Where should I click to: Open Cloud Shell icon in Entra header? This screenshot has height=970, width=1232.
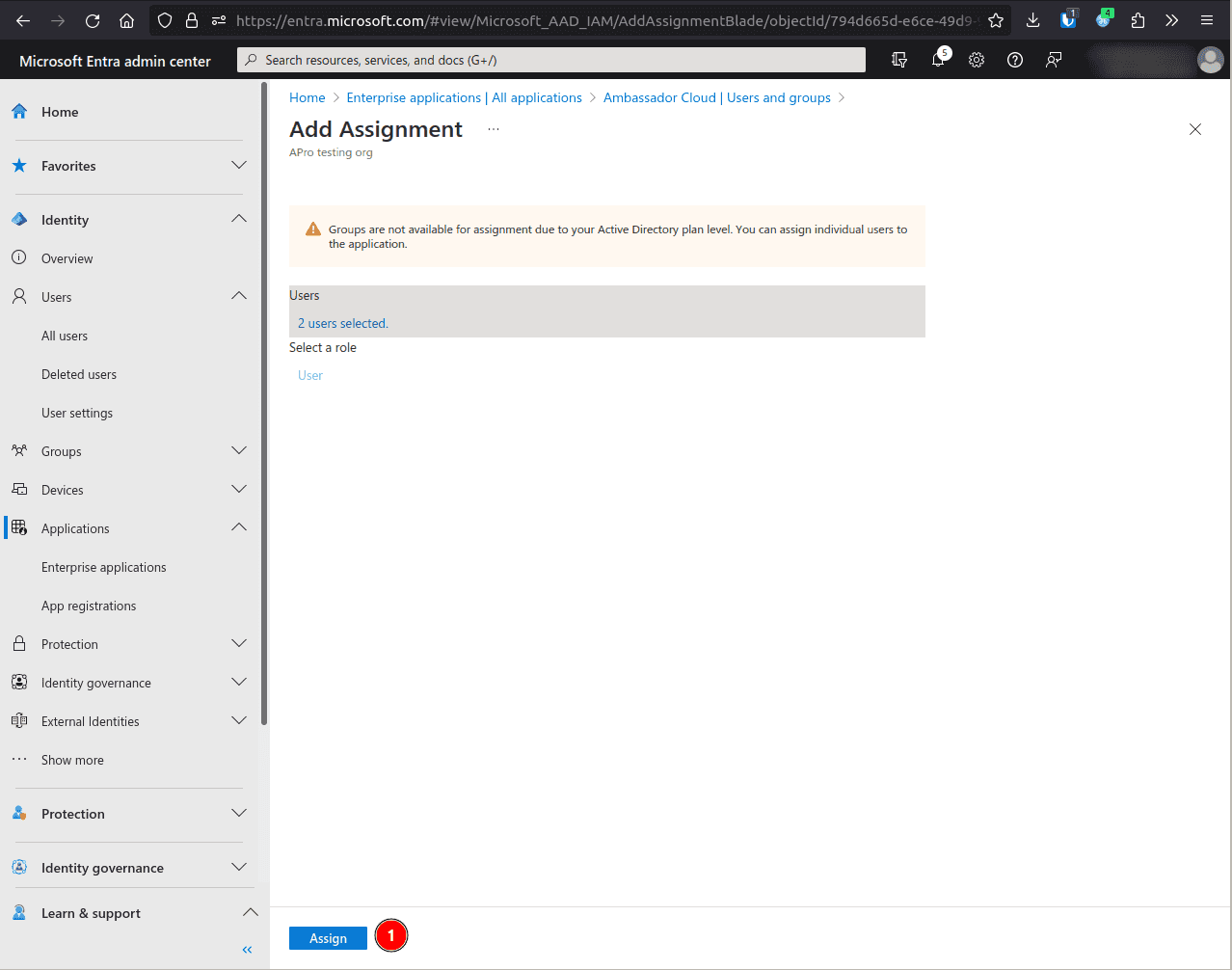[x=899, y=60]
